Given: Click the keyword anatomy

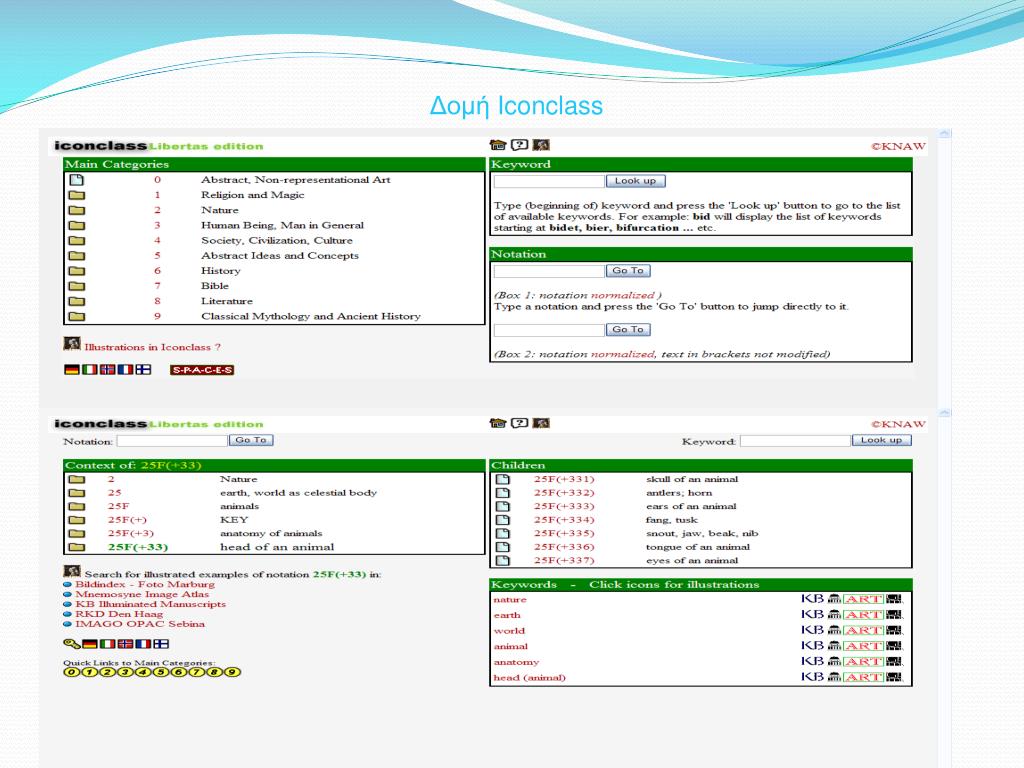Looking at the screenshot, I should click(x=516, y=662).
